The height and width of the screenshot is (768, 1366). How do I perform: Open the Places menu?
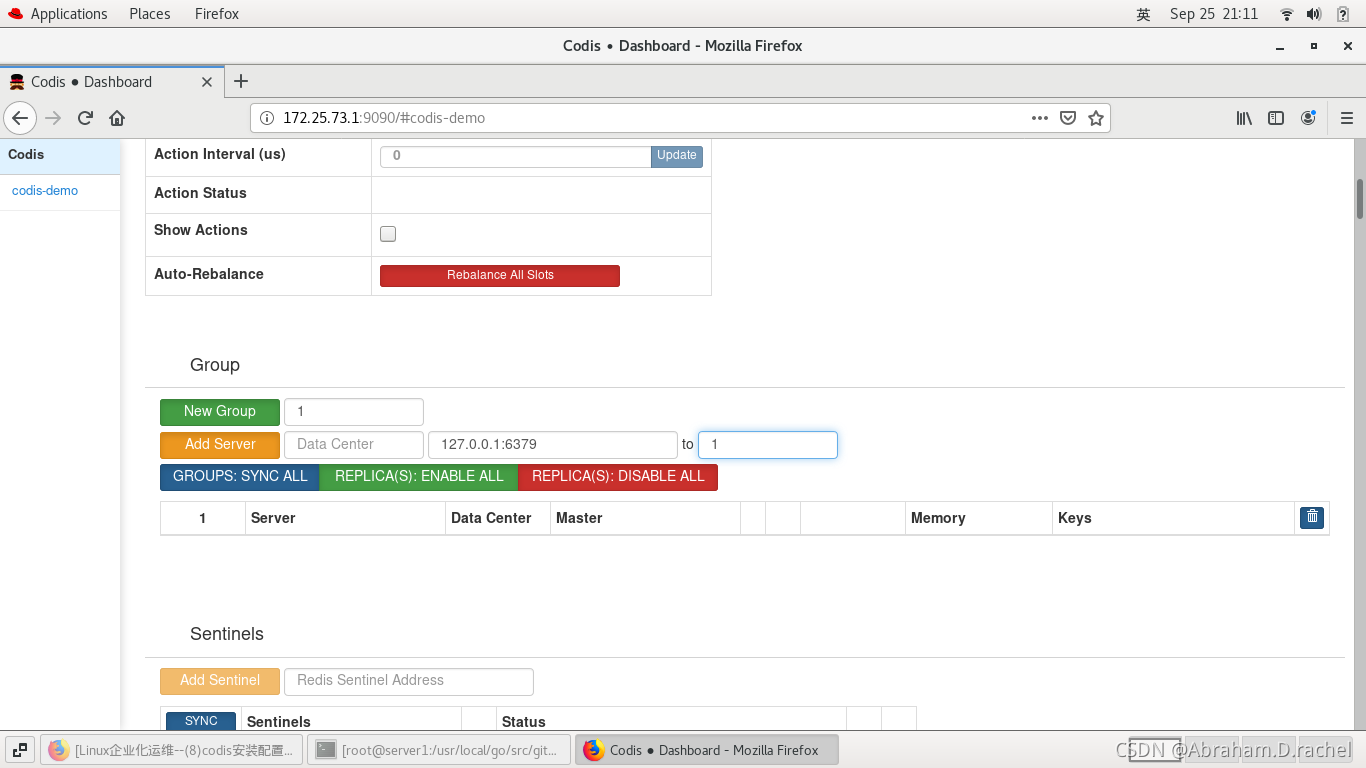(150, 14)
